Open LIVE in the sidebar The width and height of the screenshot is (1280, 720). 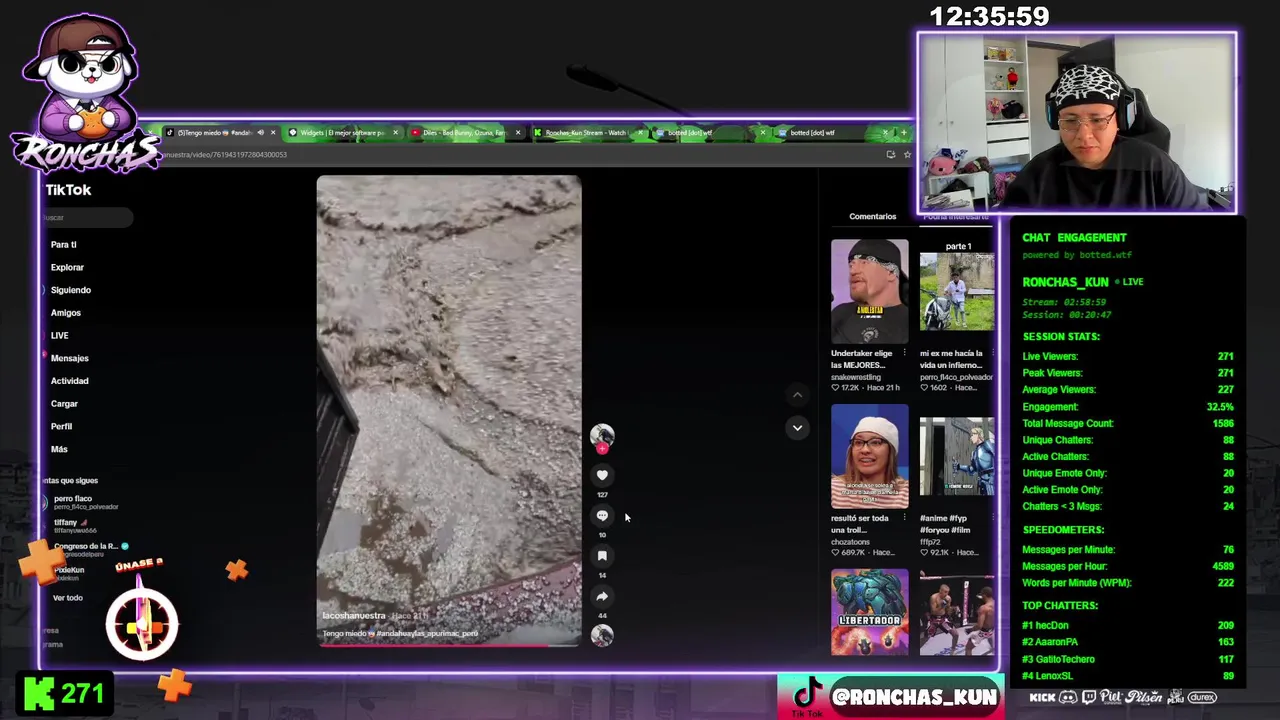[60, 336]
